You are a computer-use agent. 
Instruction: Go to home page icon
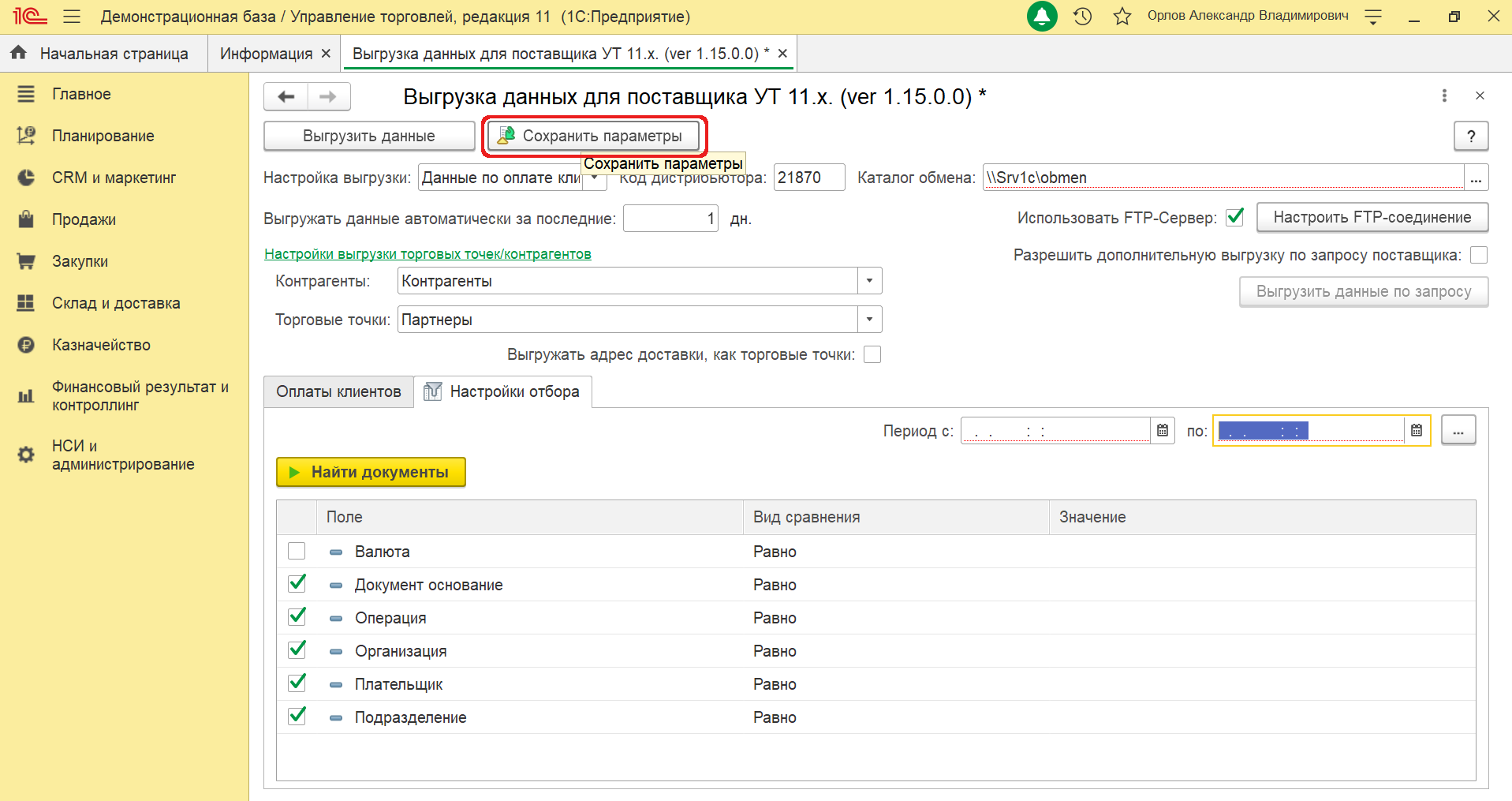coord(19,53)
